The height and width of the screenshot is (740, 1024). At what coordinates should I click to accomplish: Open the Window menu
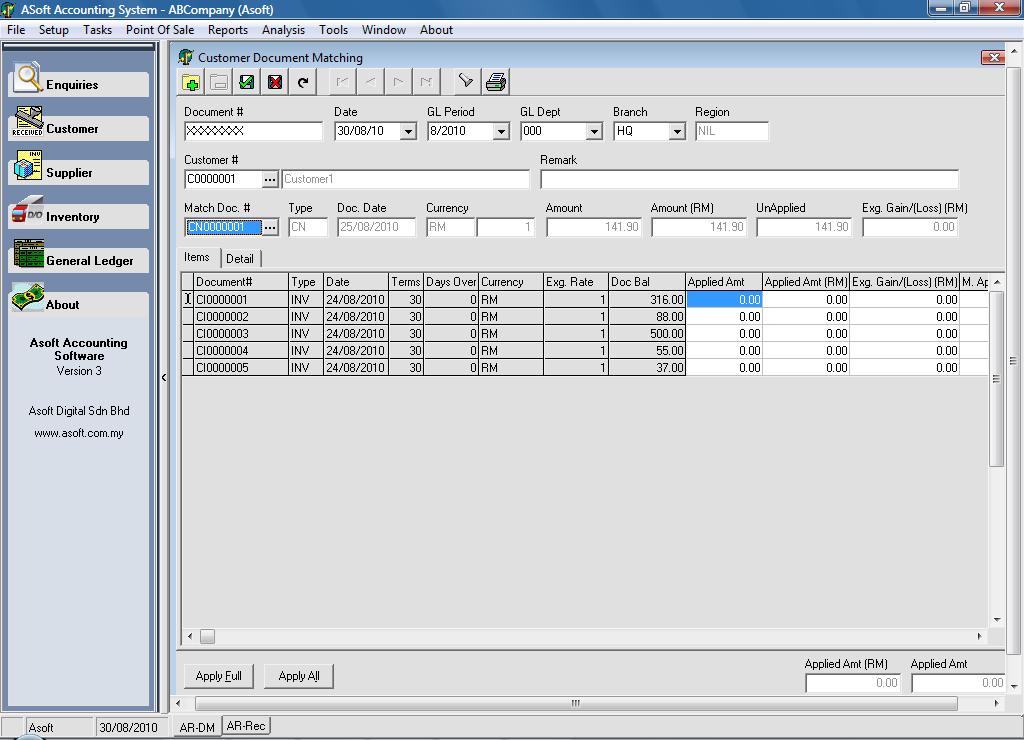click(x=384, y=30)
